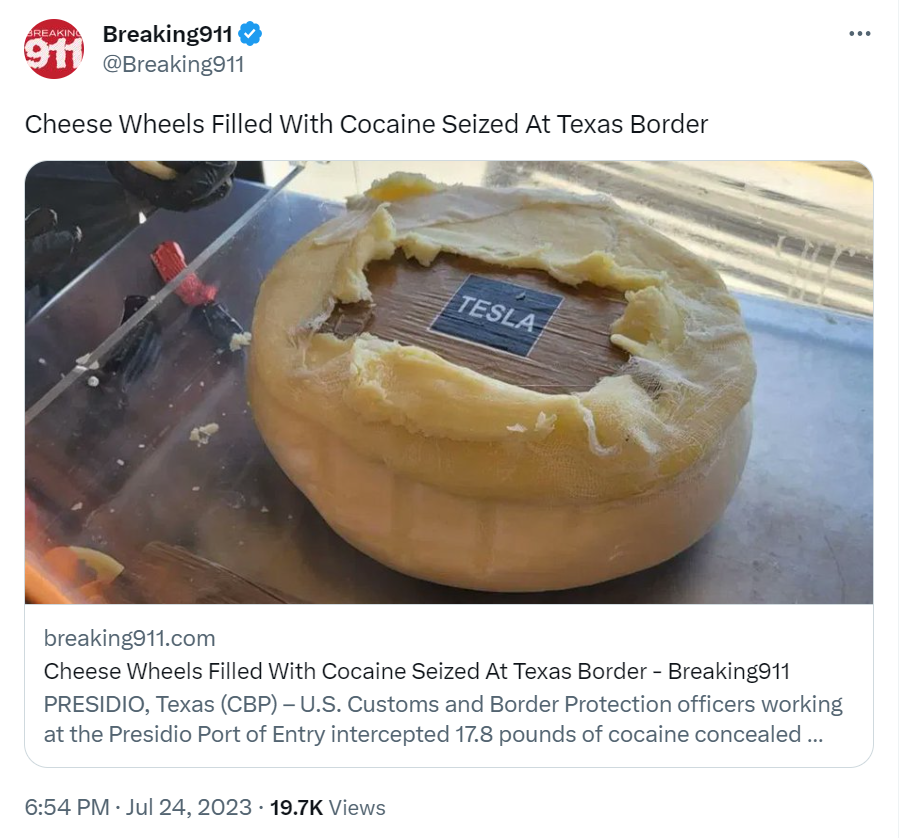
Task: Click the red object beside the blade
Action: click(183, 273)
